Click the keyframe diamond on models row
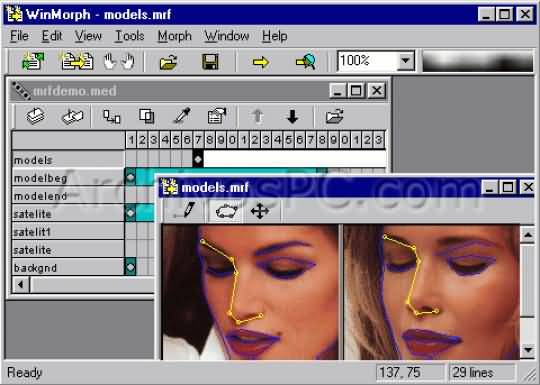540x385 pixels. tap(198, 159)
